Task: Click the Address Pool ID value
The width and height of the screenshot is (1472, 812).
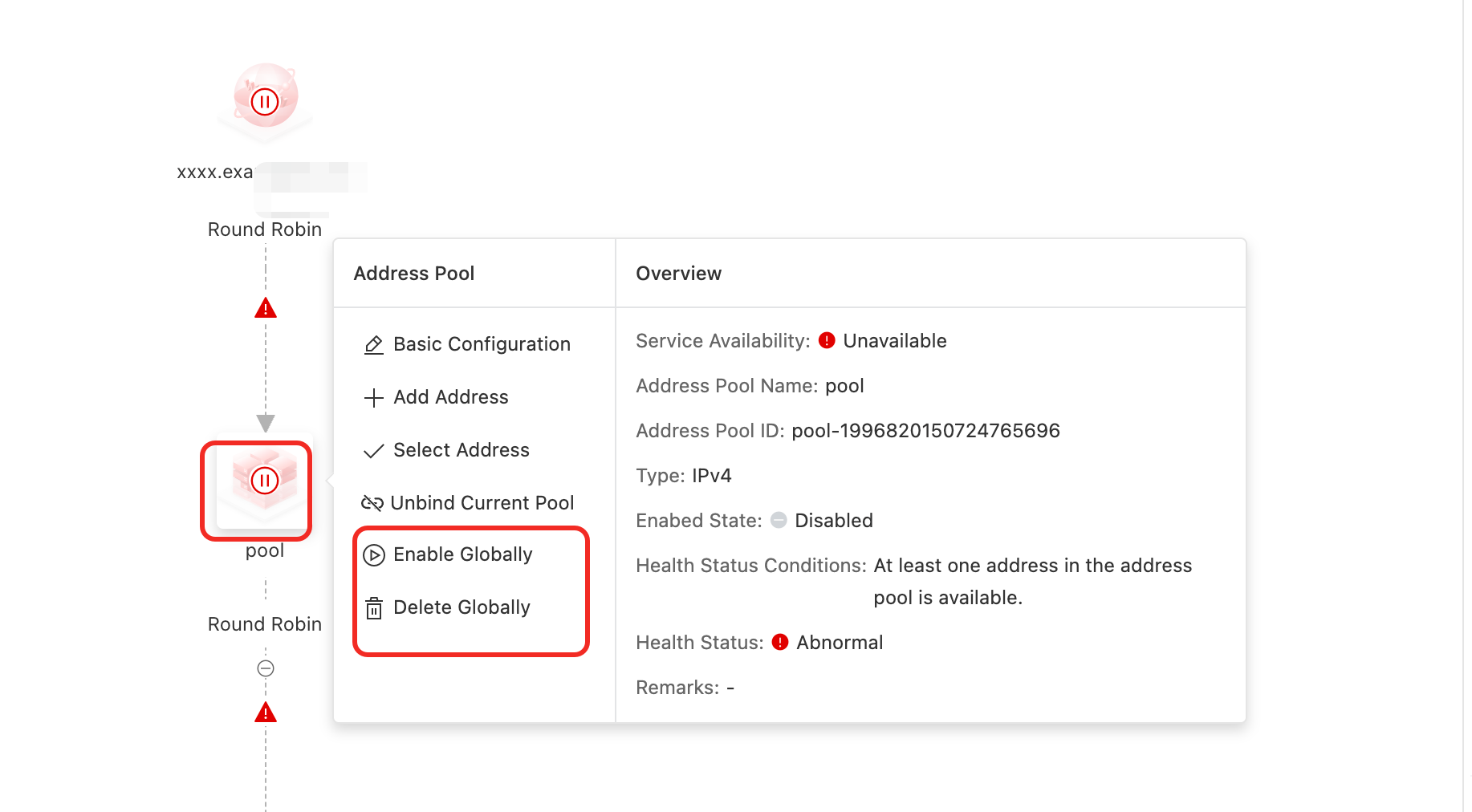Action: click(x=925, y=431)
